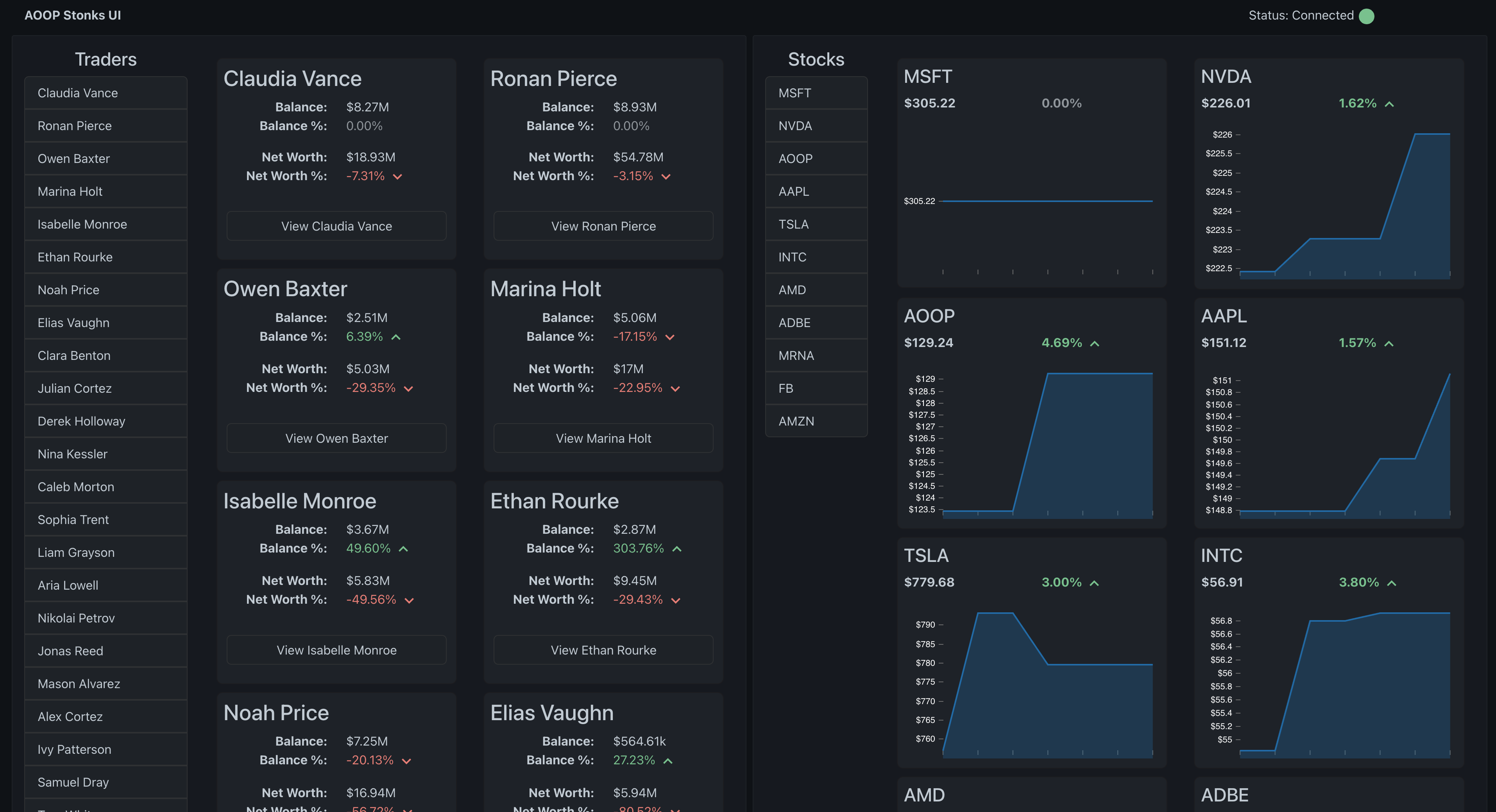Viewport: 1496px width, 812px height.
Task: Select Noah Price in Traders list
Action: click(x=106, y=290)
